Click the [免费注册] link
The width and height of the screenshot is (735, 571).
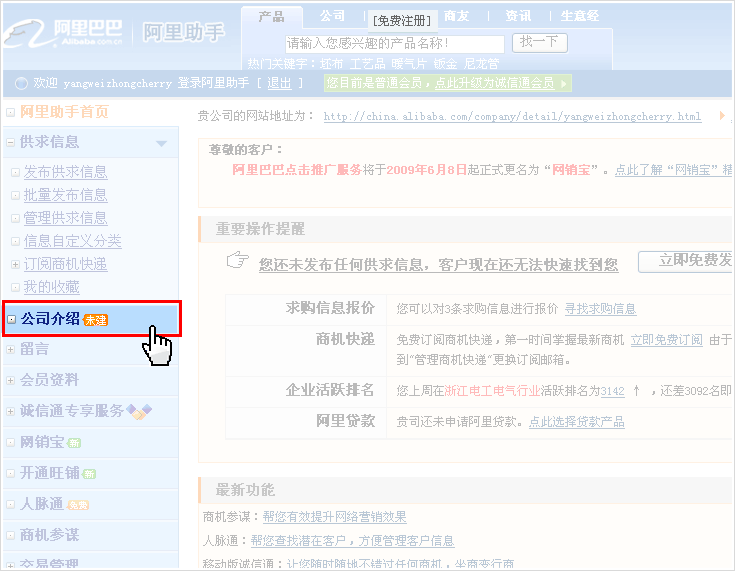click(x=402, y=21)
